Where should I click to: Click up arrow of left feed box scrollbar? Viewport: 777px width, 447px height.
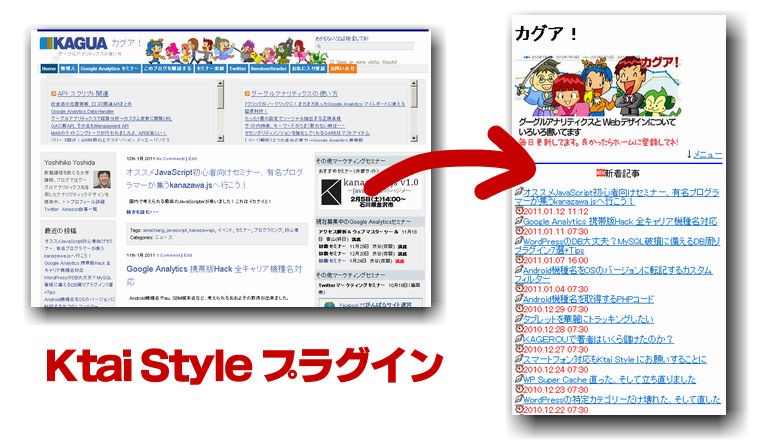coord(221,84)
